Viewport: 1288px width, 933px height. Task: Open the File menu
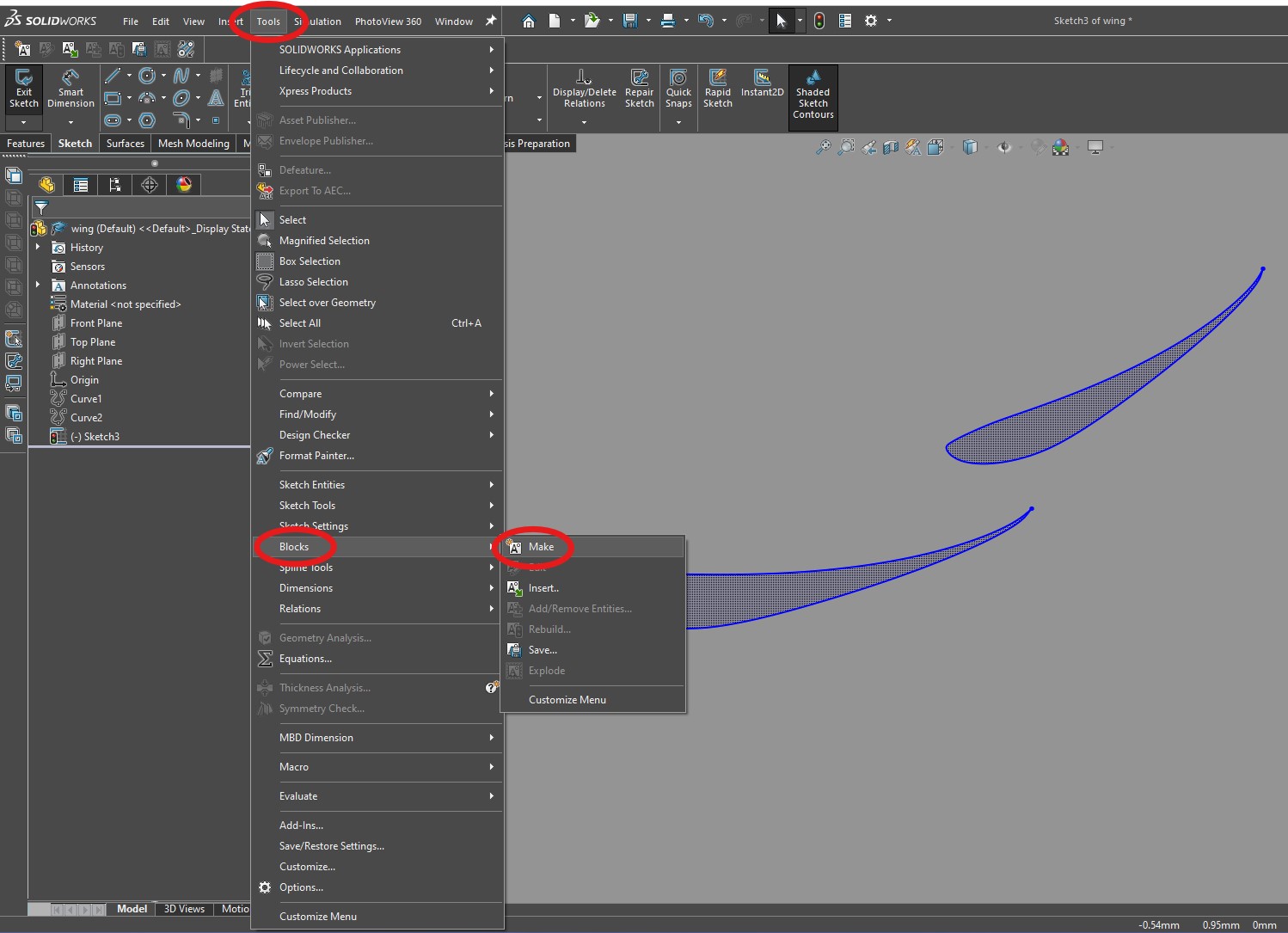coord(131,21)
